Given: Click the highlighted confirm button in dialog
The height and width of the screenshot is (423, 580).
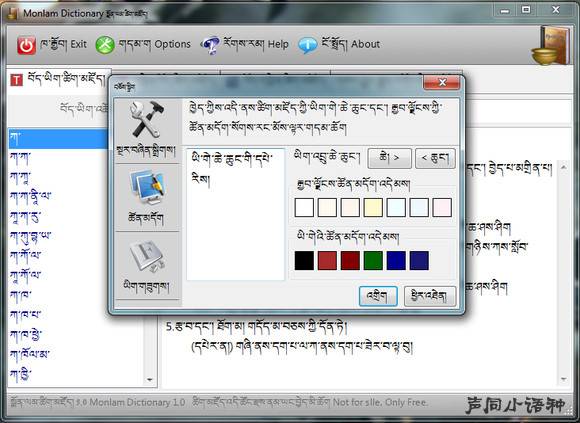Looking at the screenshot, I should [x=378, y=296].
